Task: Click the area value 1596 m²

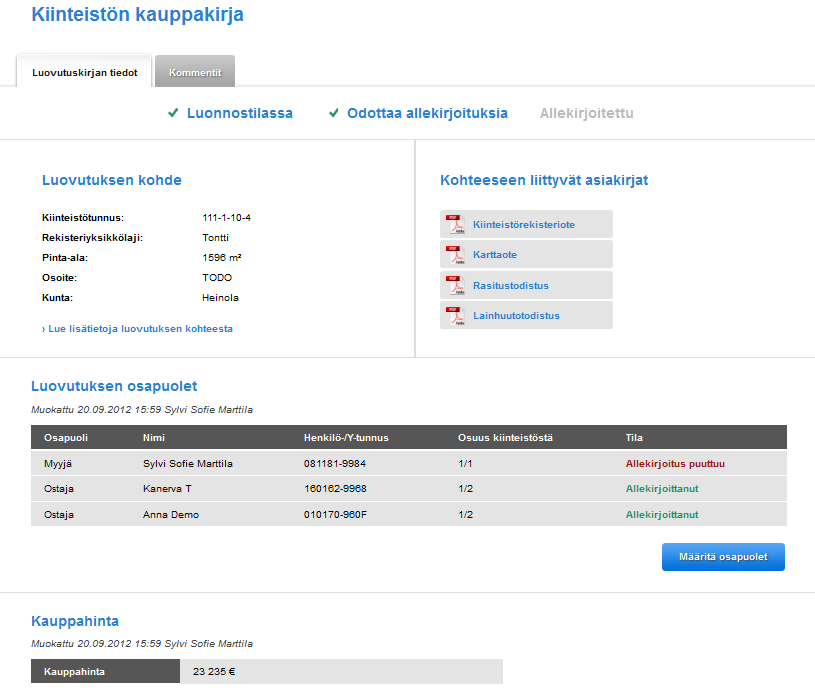Action: pos(221,257)
